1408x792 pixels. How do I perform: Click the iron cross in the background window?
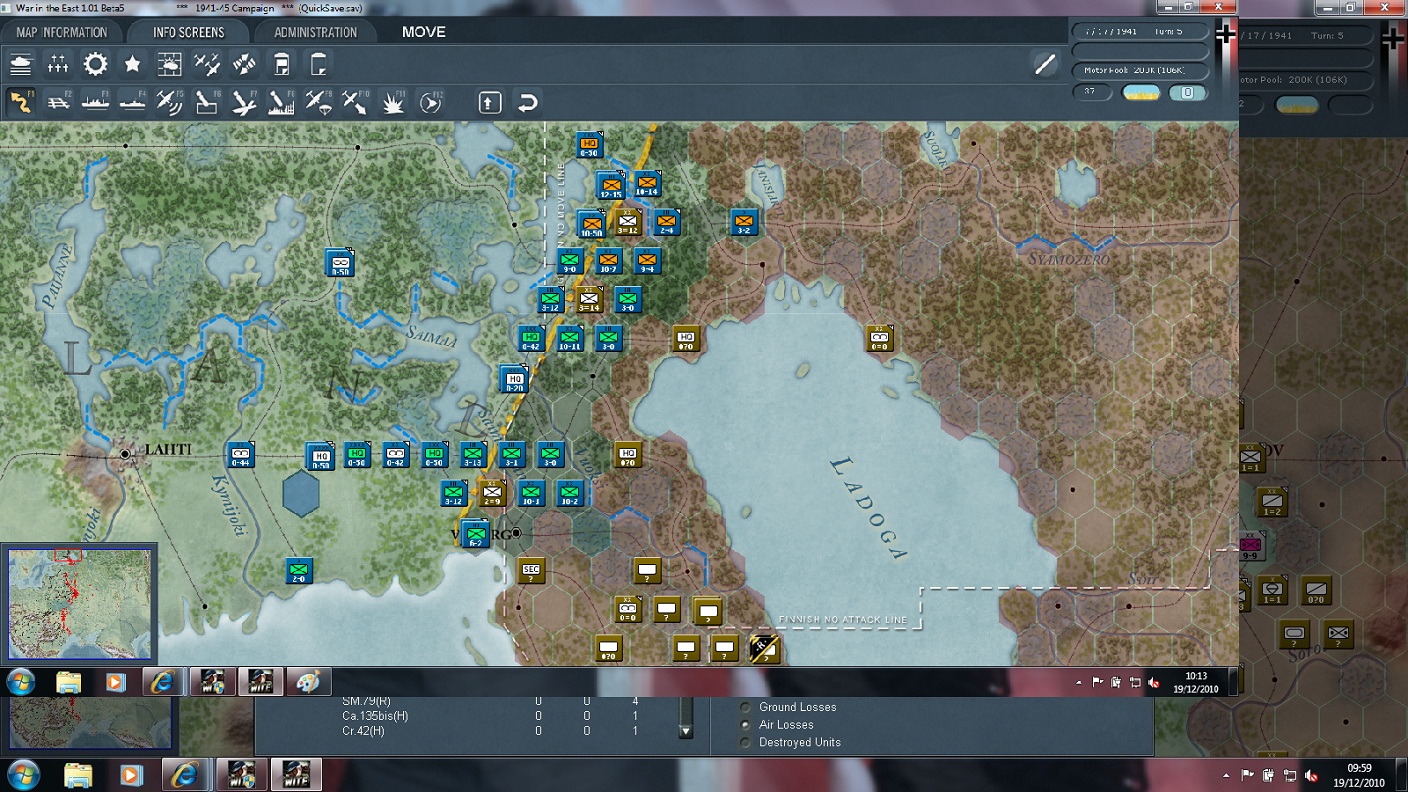click(x=1392, y=38)
